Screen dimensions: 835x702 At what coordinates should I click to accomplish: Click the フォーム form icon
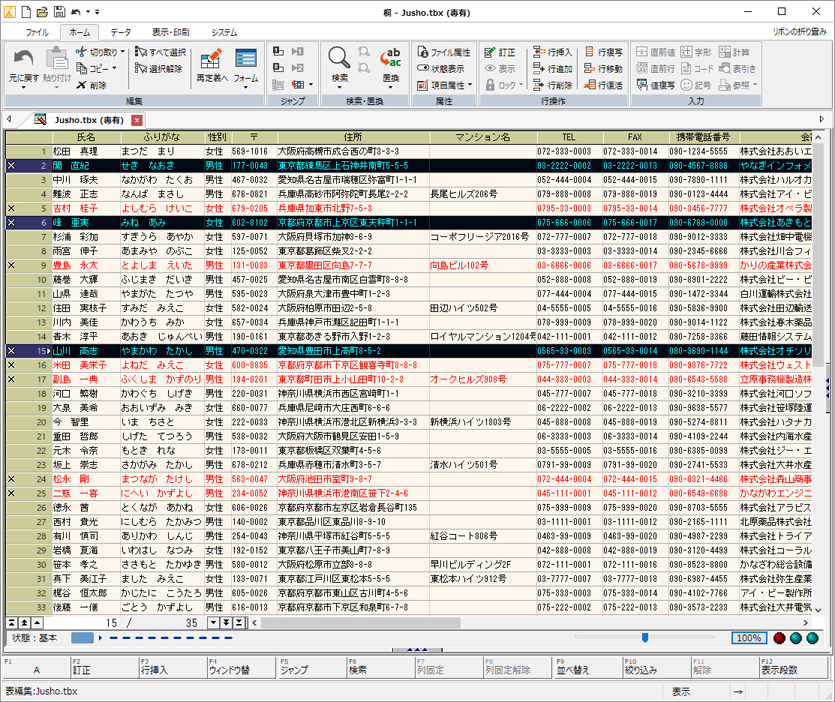246,59
